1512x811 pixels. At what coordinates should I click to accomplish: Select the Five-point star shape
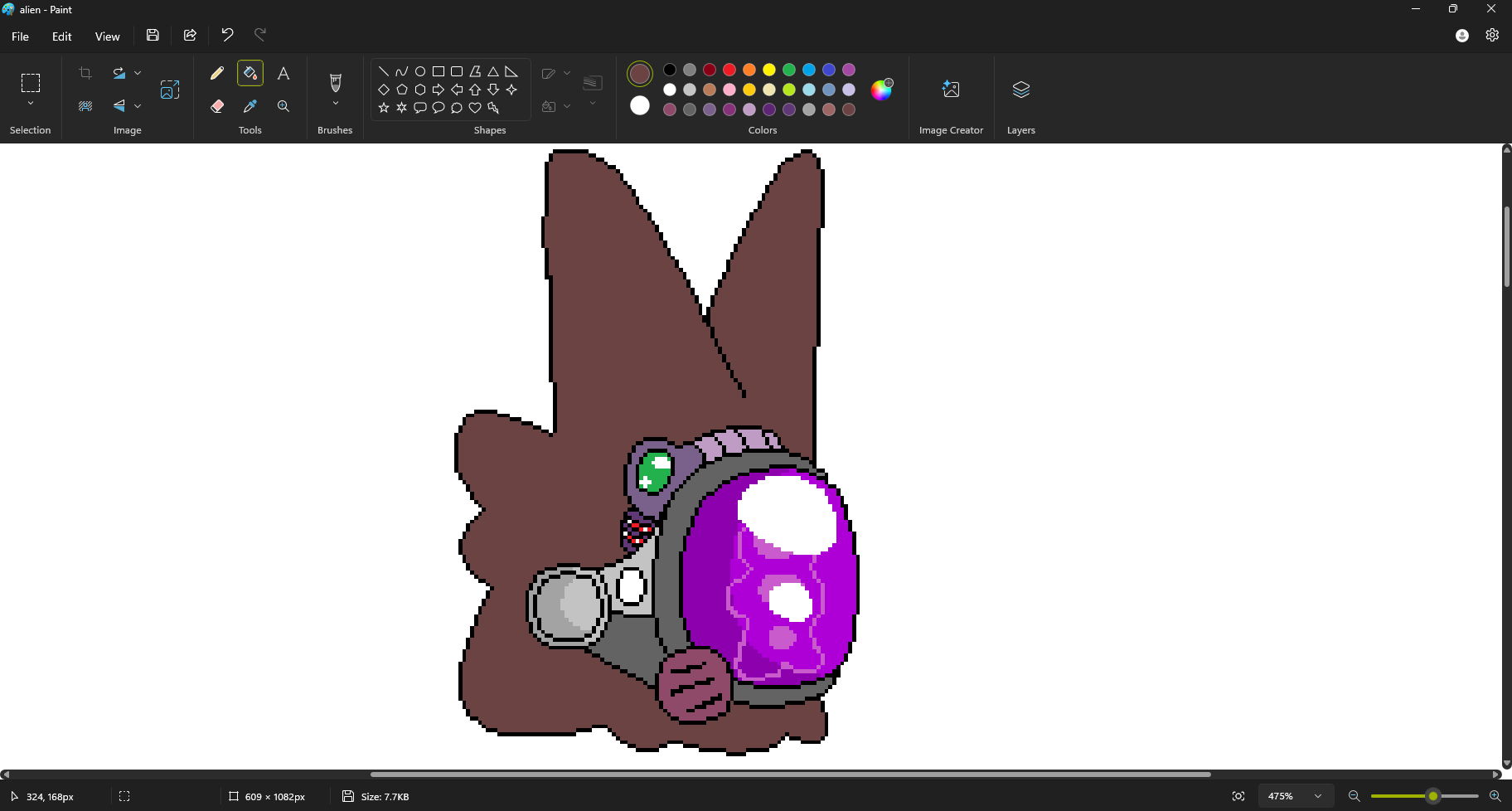click(384, 108)
